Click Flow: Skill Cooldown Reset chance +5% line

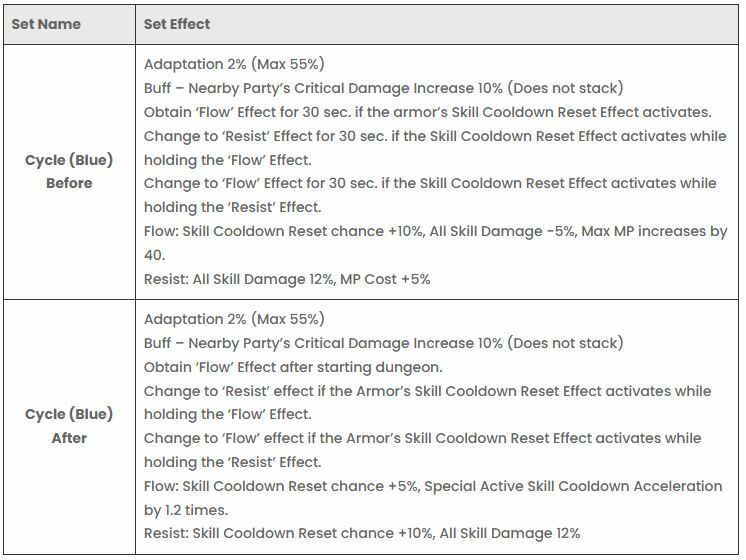click(x=433, y=498)
